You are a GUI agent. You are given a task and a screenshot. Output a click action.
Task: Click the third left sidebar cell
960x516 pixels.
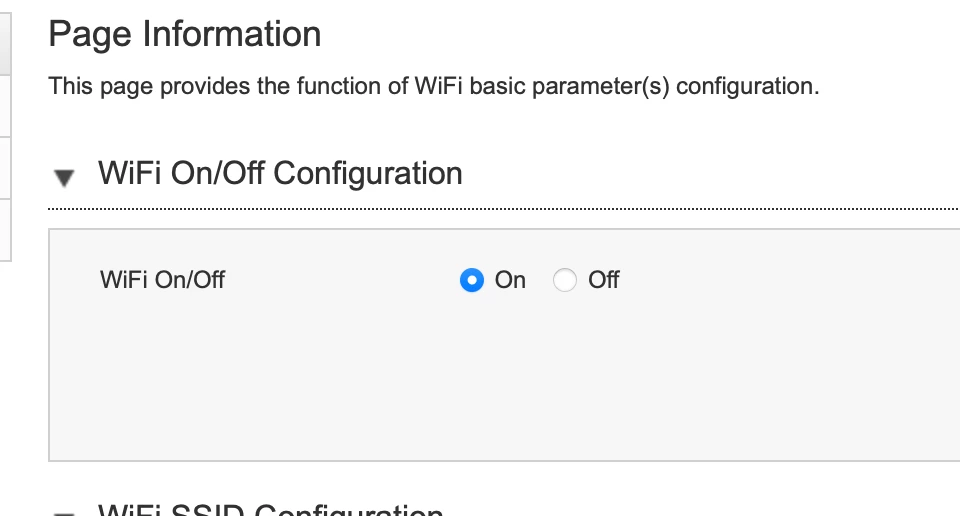tap(5, 167)
